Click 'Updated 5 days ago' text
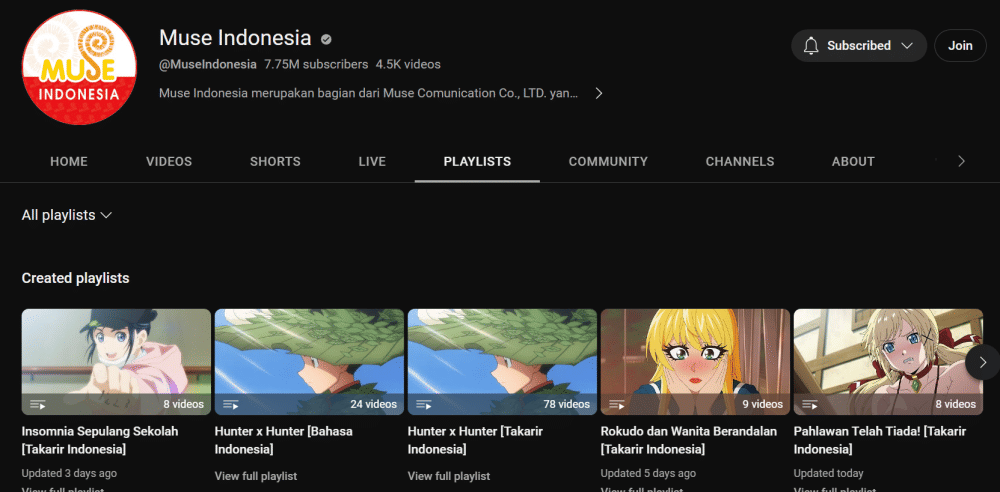The height and width of the screenshot is (492, 1000). 648,473
